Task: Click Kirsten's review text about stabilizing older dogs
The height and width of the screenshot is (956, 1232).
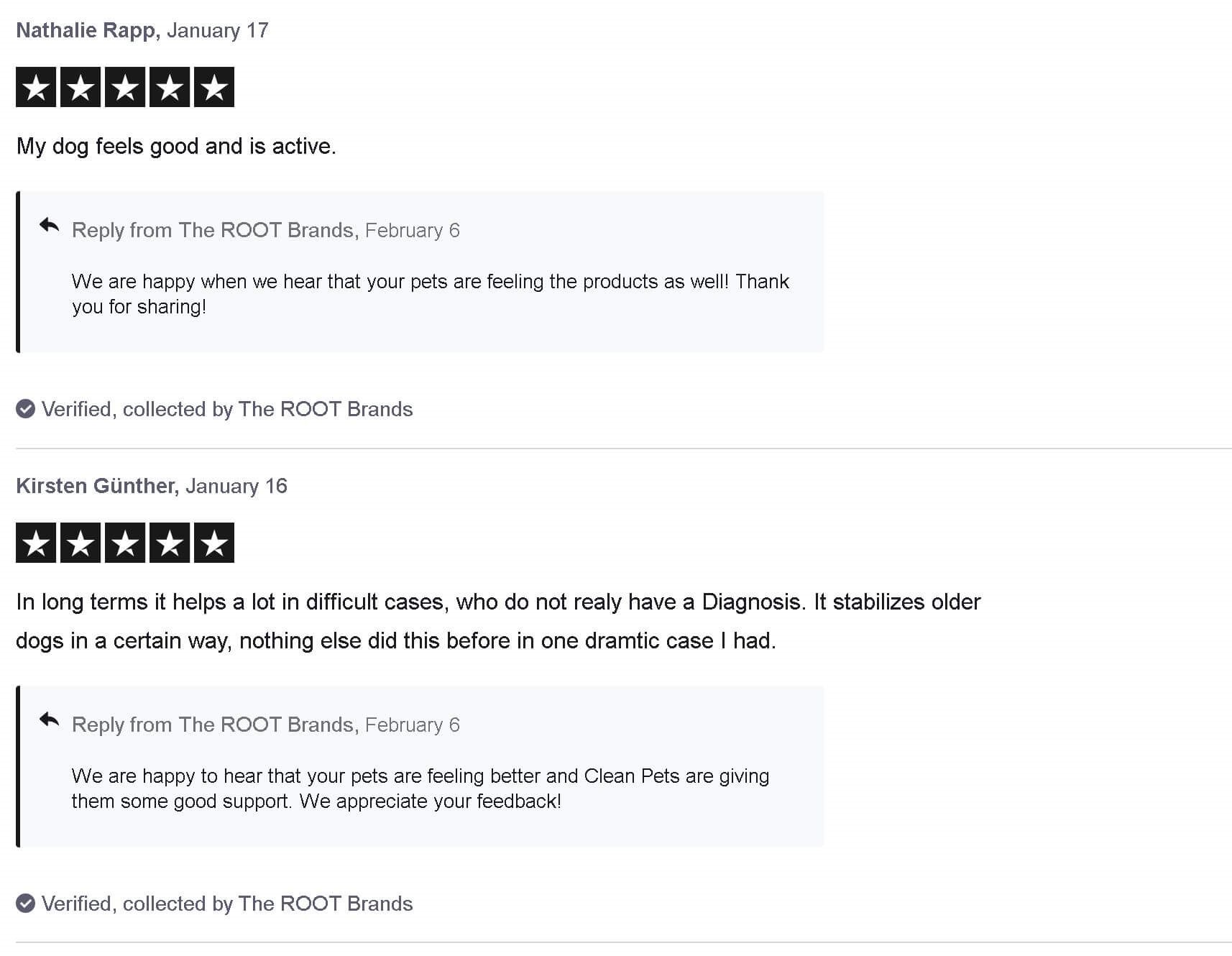Action: pos(497,621)
